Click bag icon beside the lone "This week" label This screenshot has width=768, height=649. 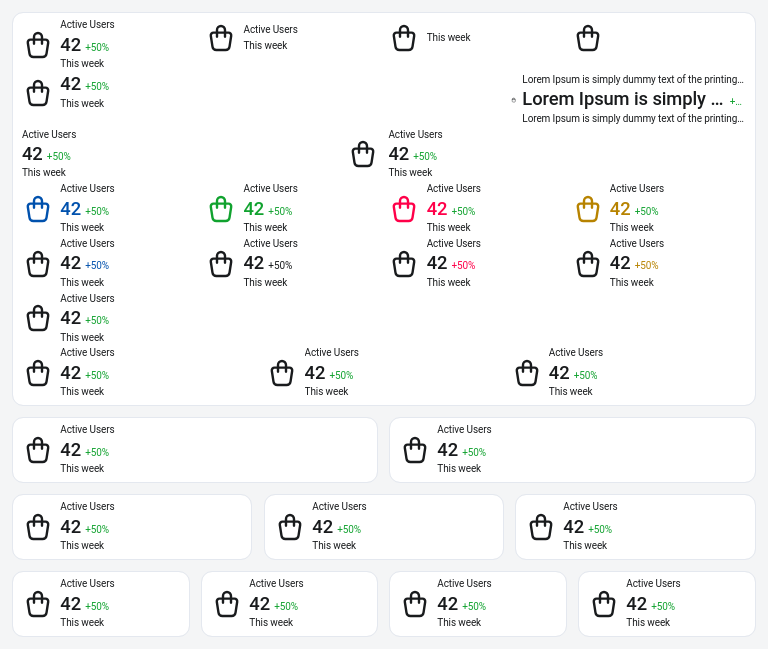(404, 38)
